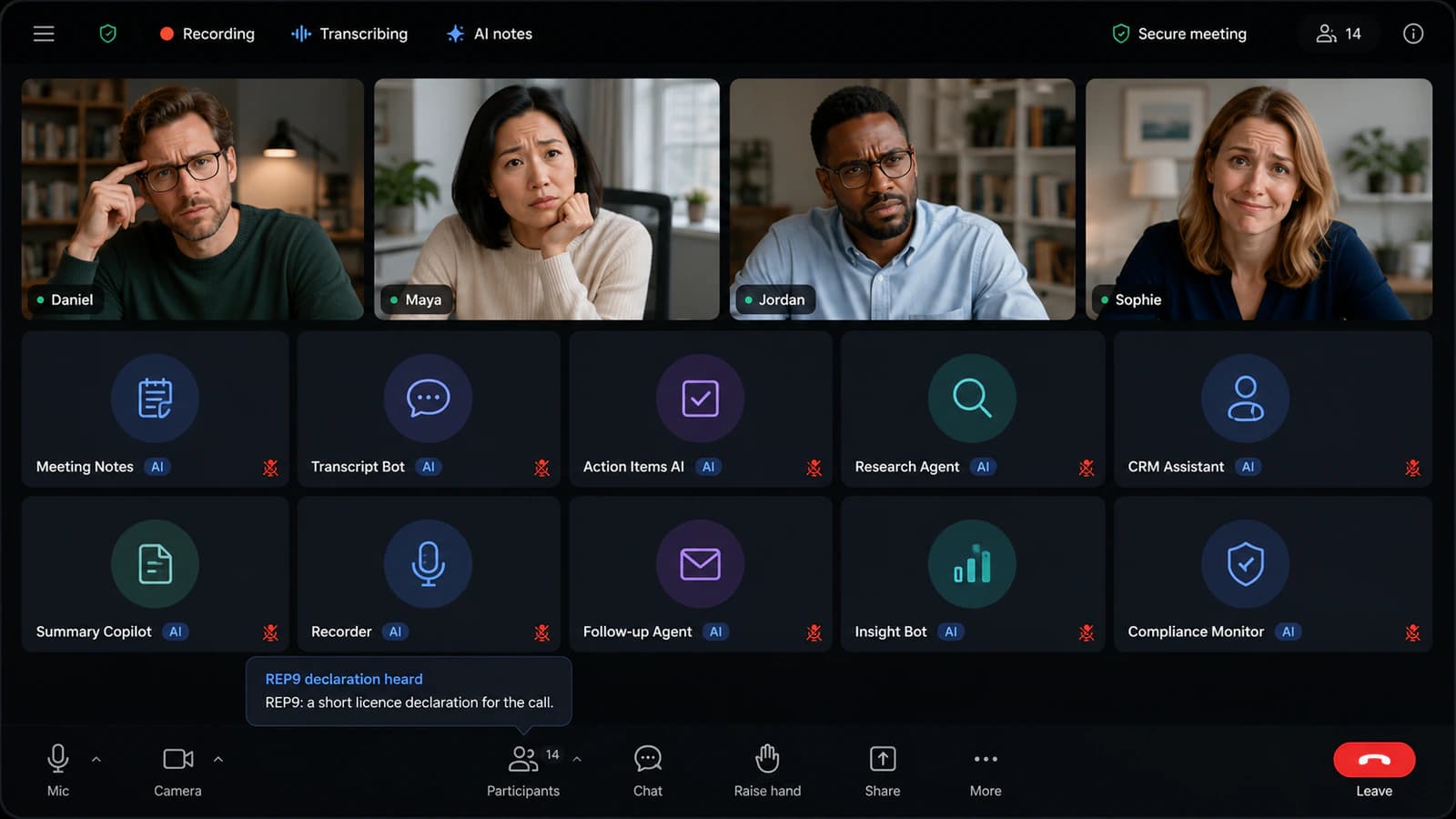Open the hamburger menu
This screenshot has width=1456, height=819.
(x=44, y=34)
